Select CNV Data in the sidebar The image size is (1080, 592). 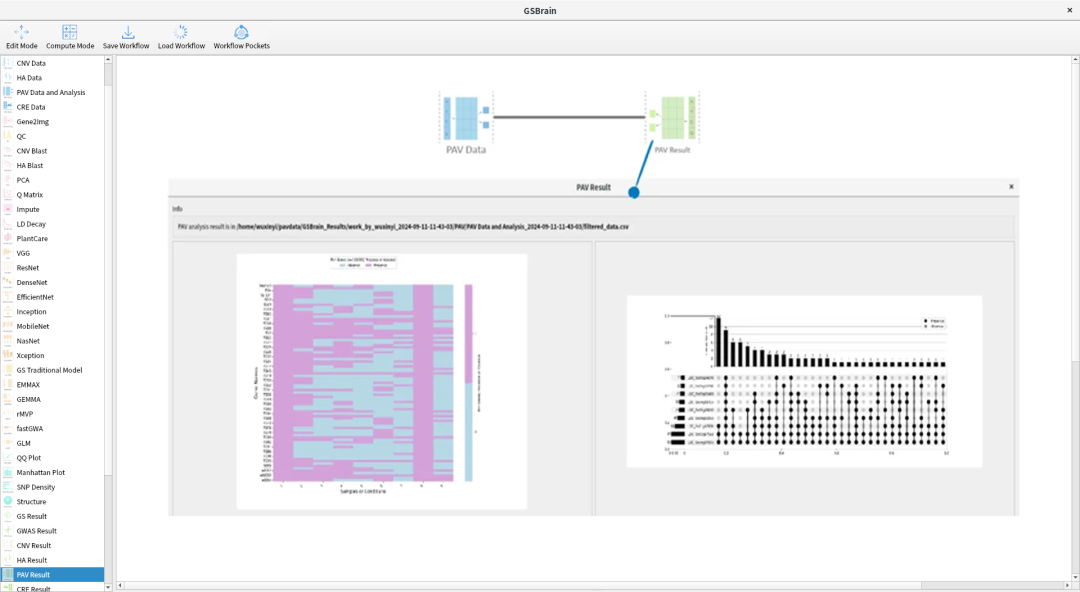(52, 63)
